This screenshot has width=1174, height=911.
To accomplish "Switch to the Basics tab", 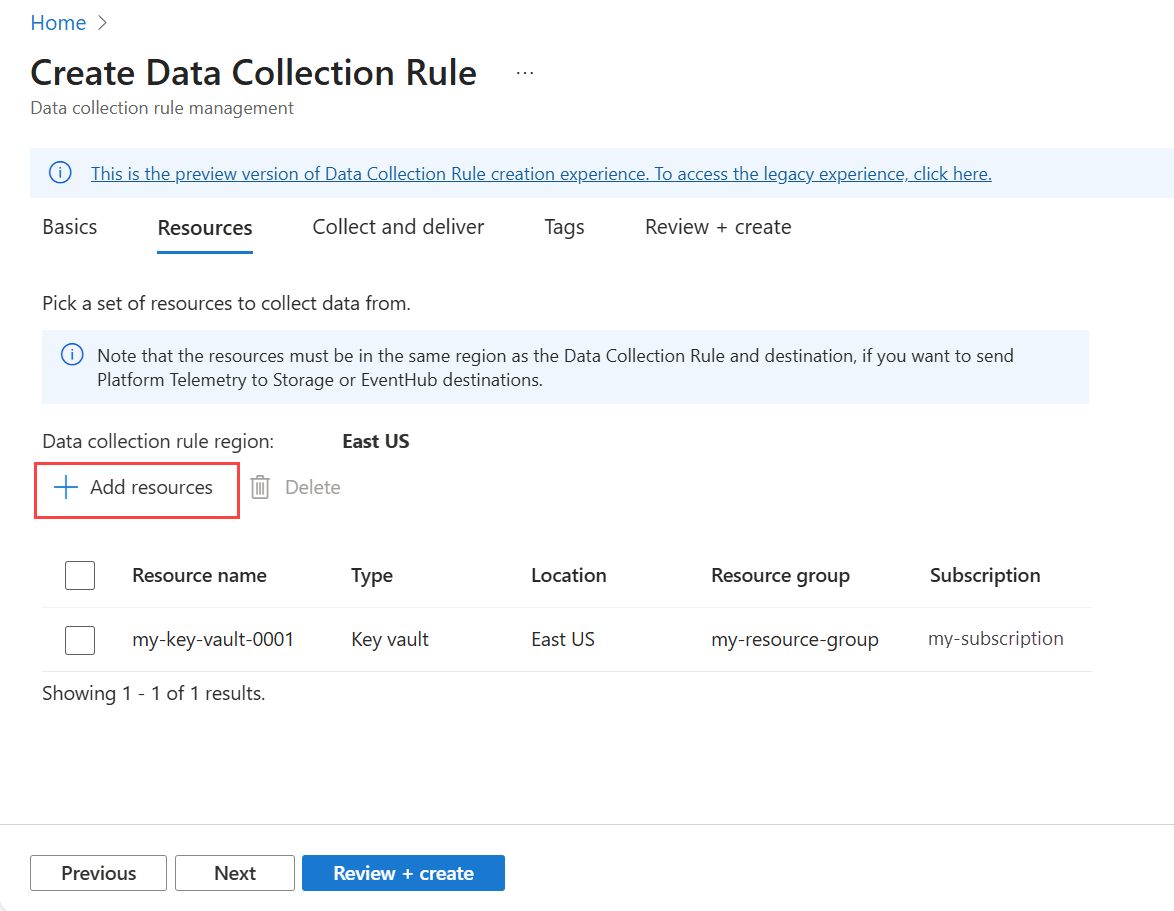I will coord(70,227).
